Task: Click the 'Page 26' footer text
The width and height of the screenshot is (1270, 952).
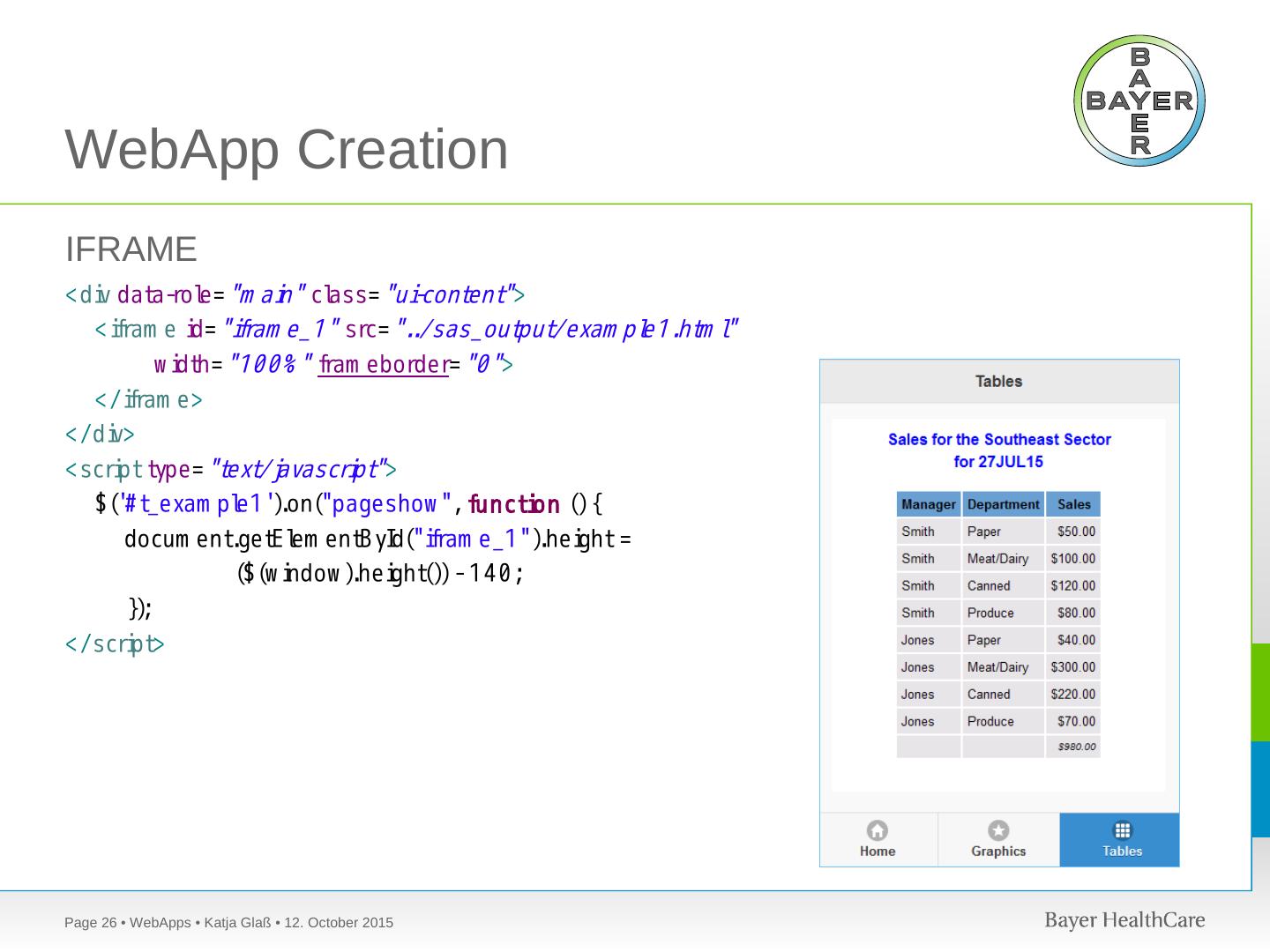Action: (91, 923)
